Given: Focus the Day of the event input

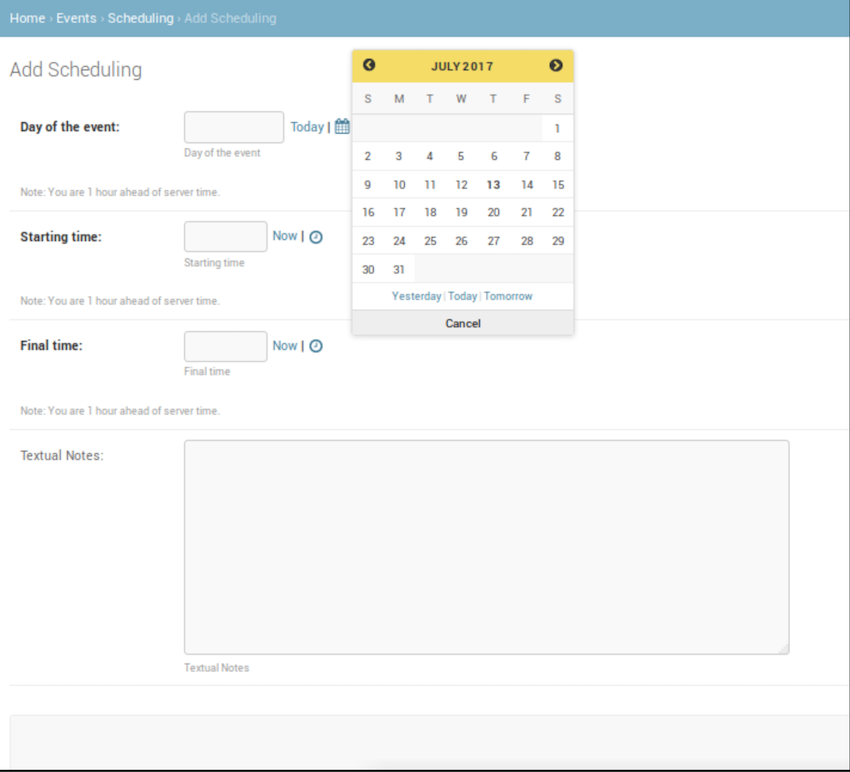Looking at the screenshot, I should point(234,127).
